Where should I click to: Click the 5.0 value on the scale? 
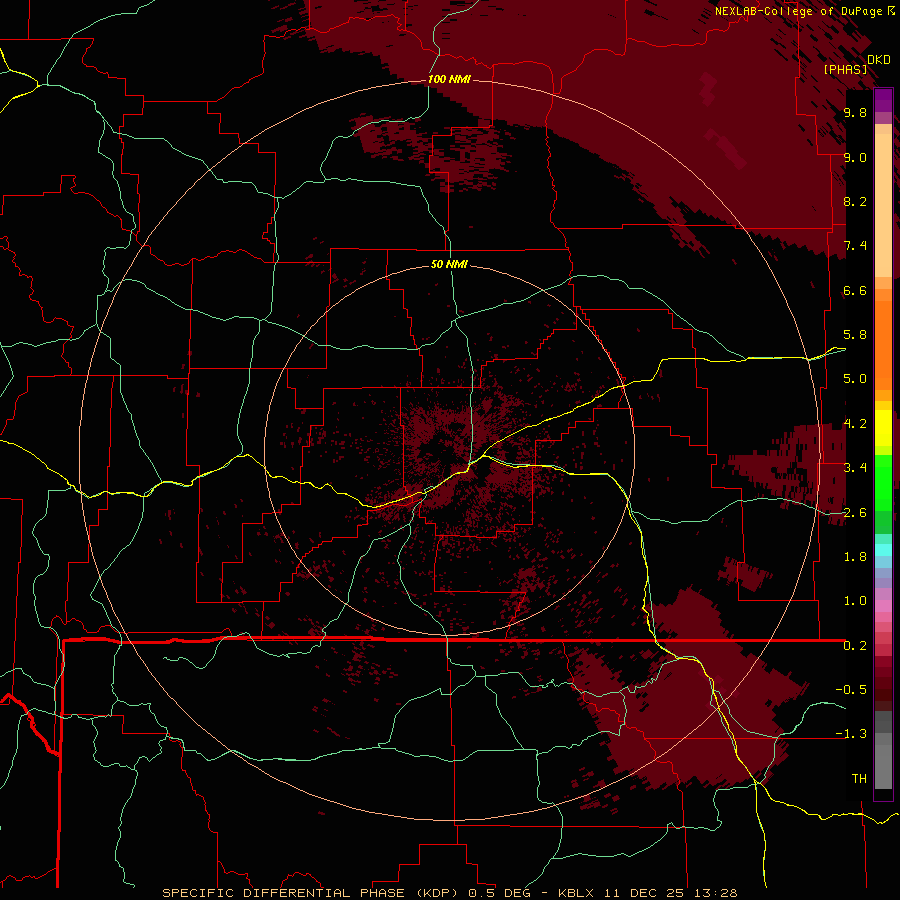pyautogui.click(x=855, y=379)
